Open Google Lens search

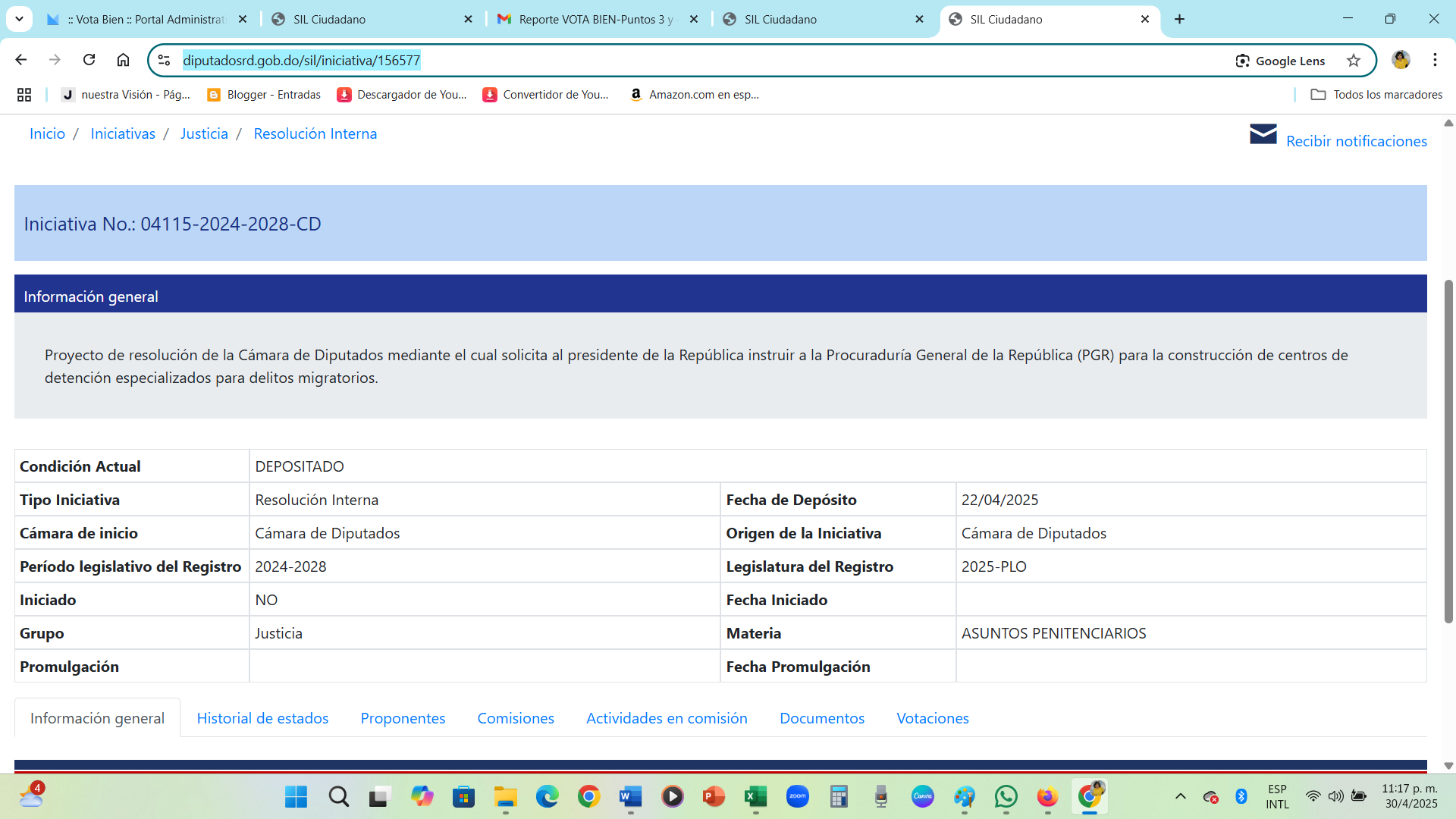point(1280,61)
